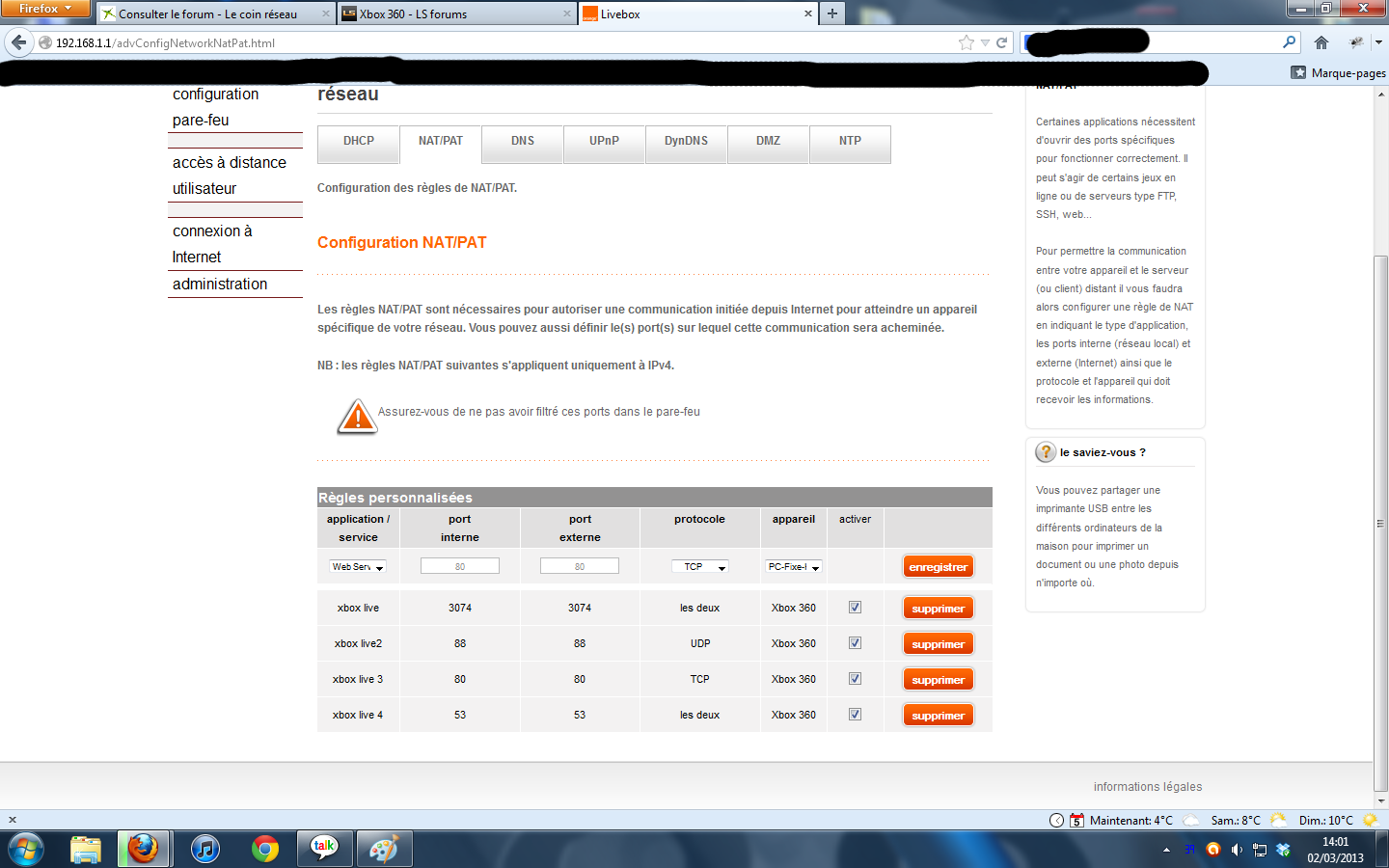
Task: Open the appareil PC-Fixe dropdown
Action: [x=794, y=567]
